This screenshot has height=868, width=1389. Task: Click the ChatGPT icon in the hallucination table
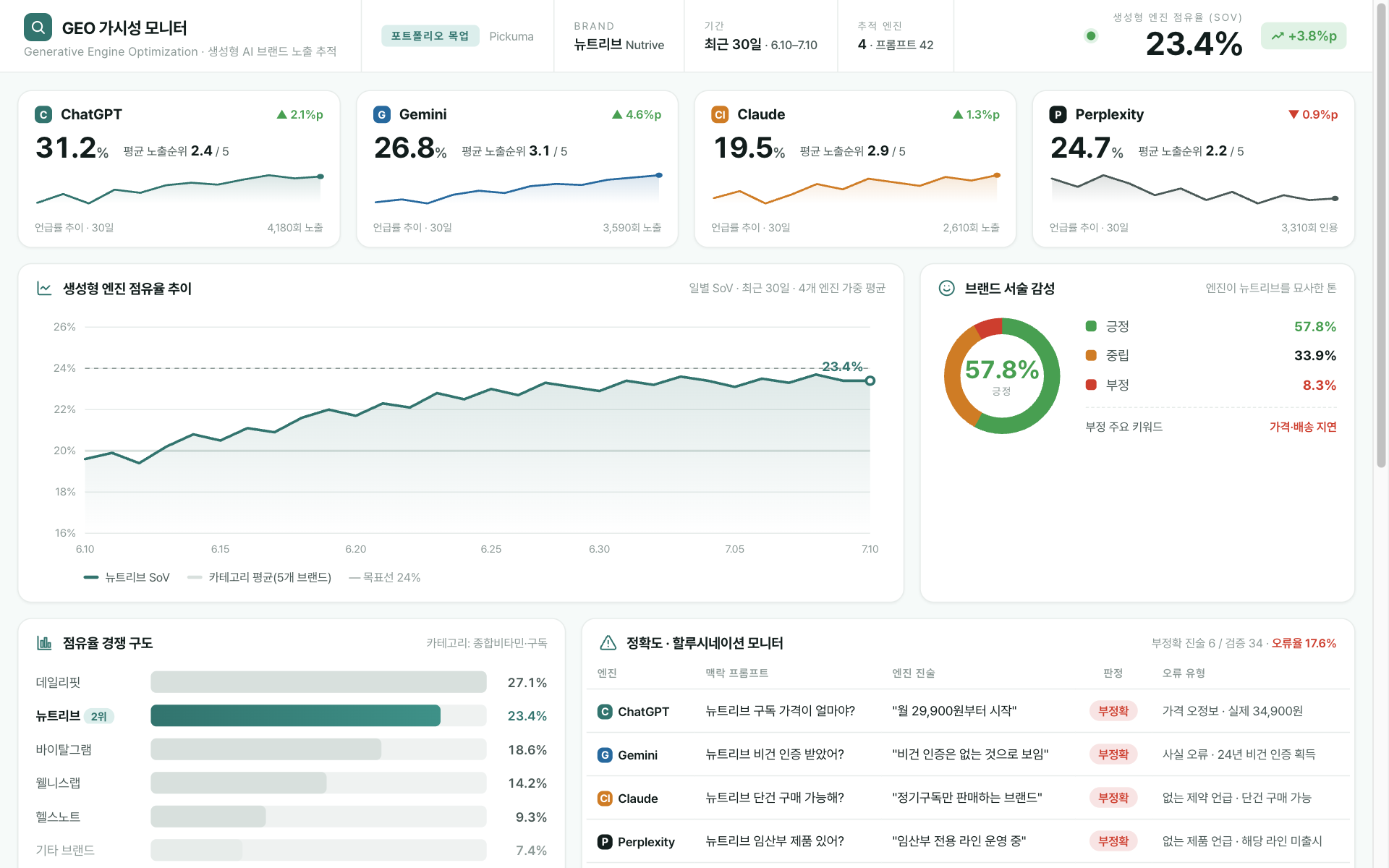click(x=605, y=712)
